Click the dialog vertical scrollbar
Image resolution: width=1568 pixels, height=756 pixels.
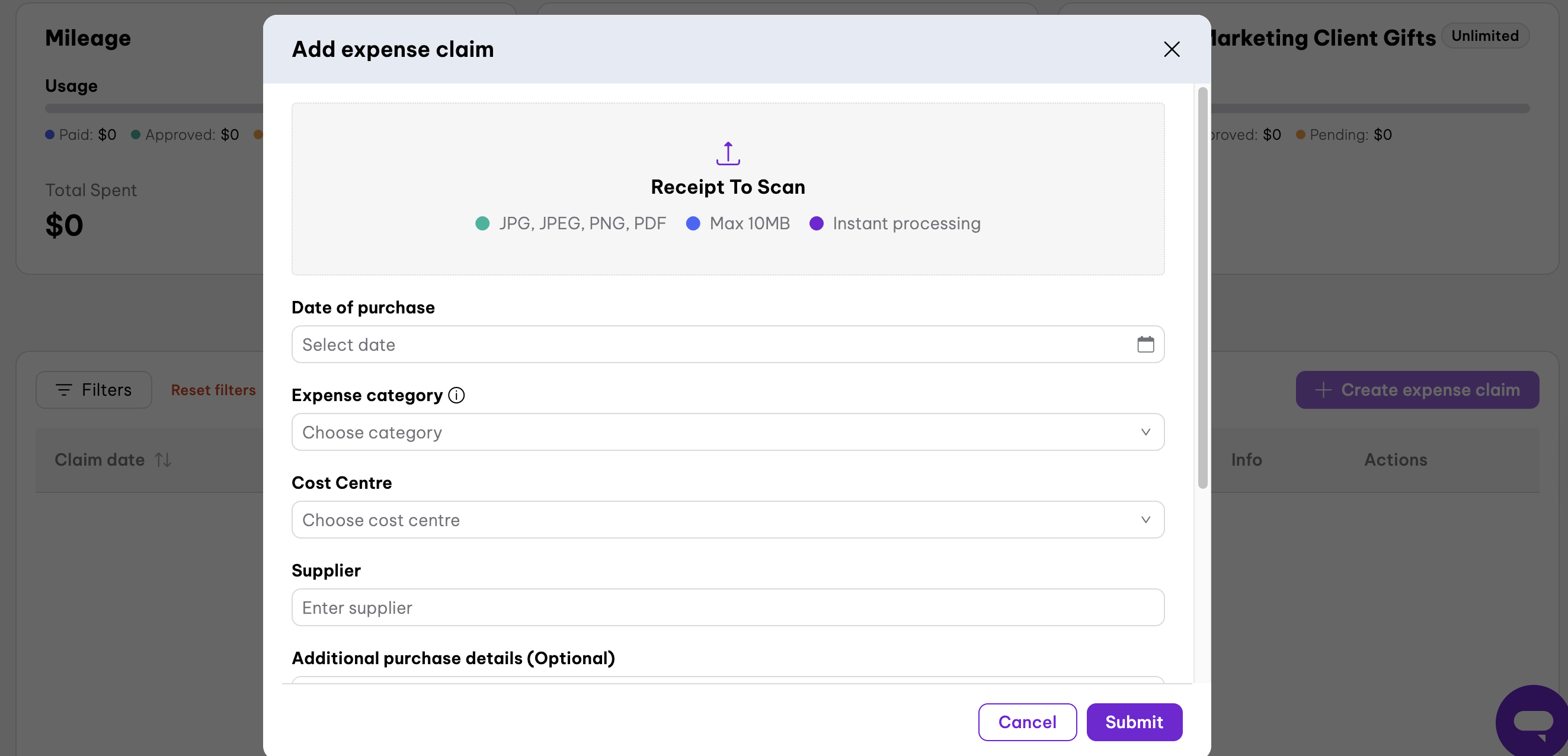pos(1202,287)
